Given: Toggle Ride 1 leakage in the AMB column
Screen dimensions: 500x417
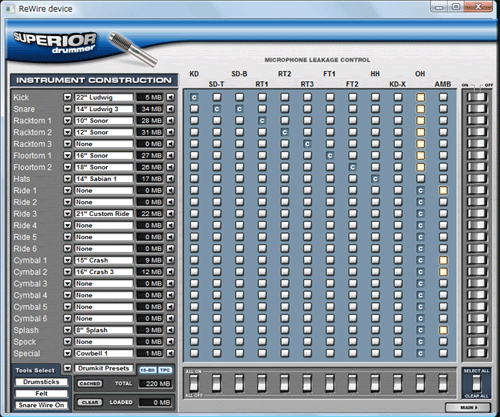Looking at the screenshot, I should [x=443, y=190].
